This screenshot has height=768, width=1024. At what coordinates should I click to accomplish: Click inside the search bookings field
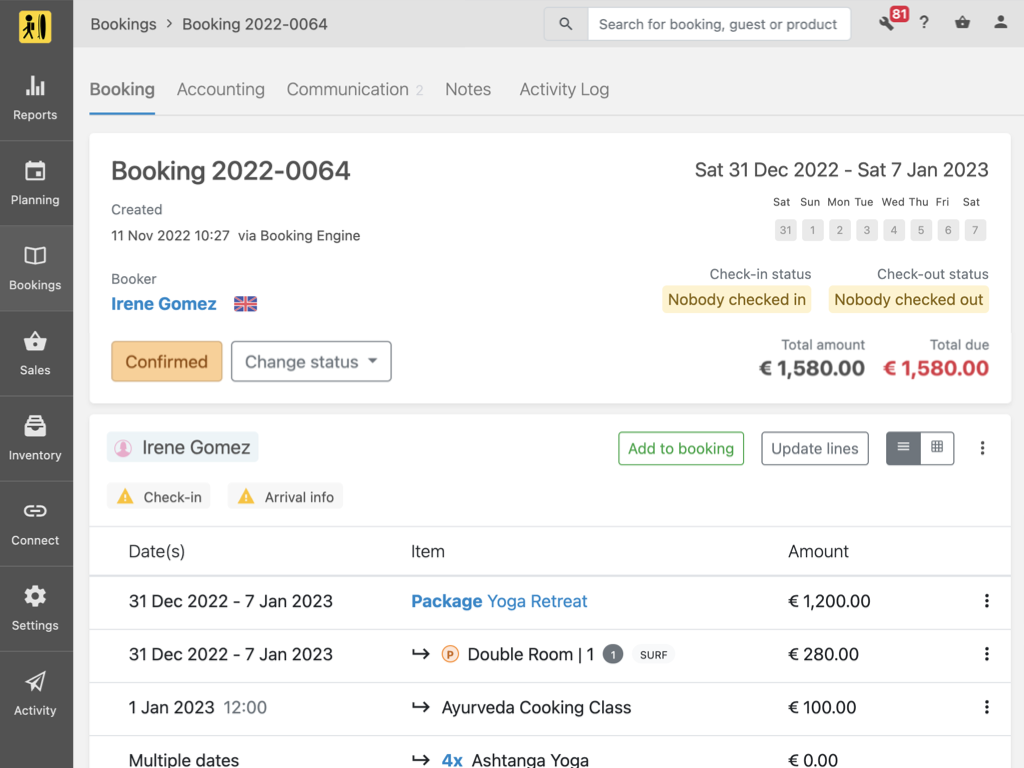point(719,23)
